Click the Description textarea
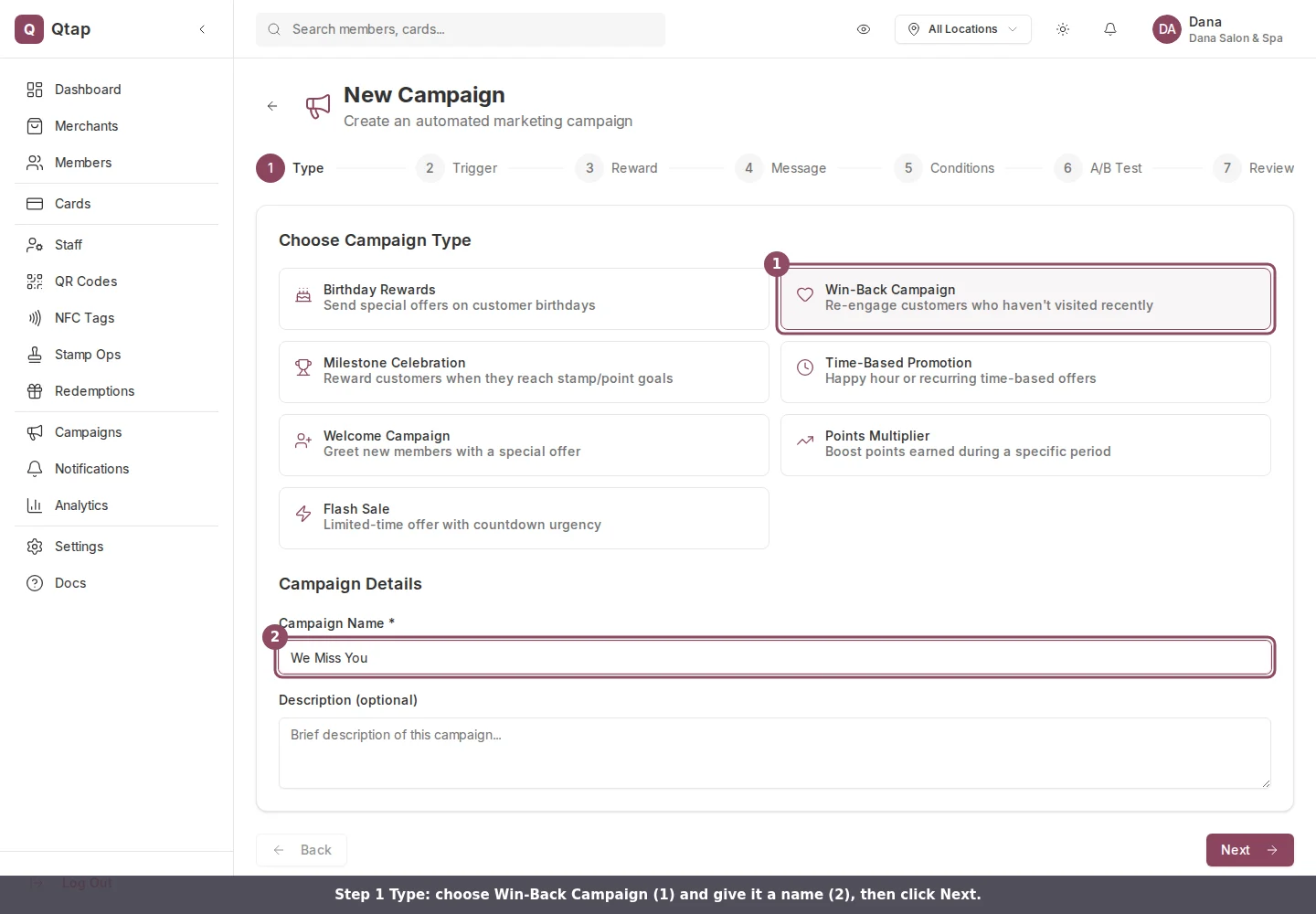Screen dimensions: 1316x914 [x=775, y=753]
